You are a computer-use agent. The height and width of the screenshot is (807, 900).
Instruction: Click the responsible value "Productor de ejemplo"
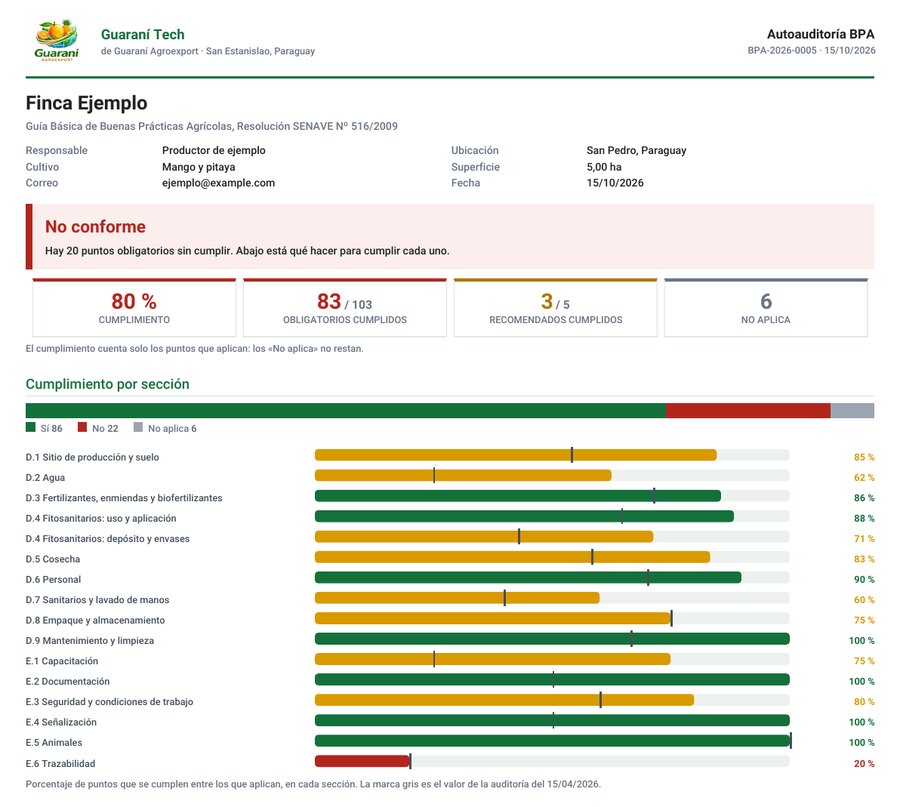coord(214,150)
